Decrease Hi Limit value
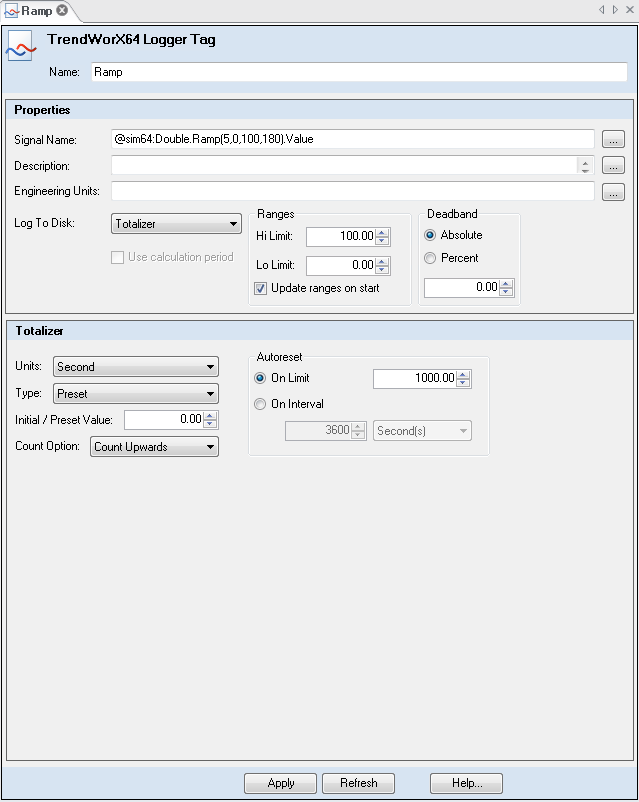 382,241
